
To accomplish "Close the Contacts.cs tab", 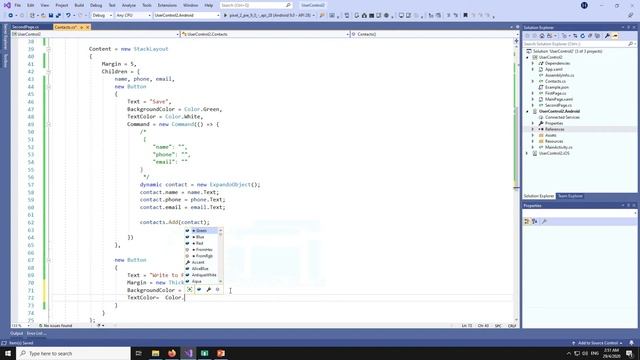I will 87,27.
